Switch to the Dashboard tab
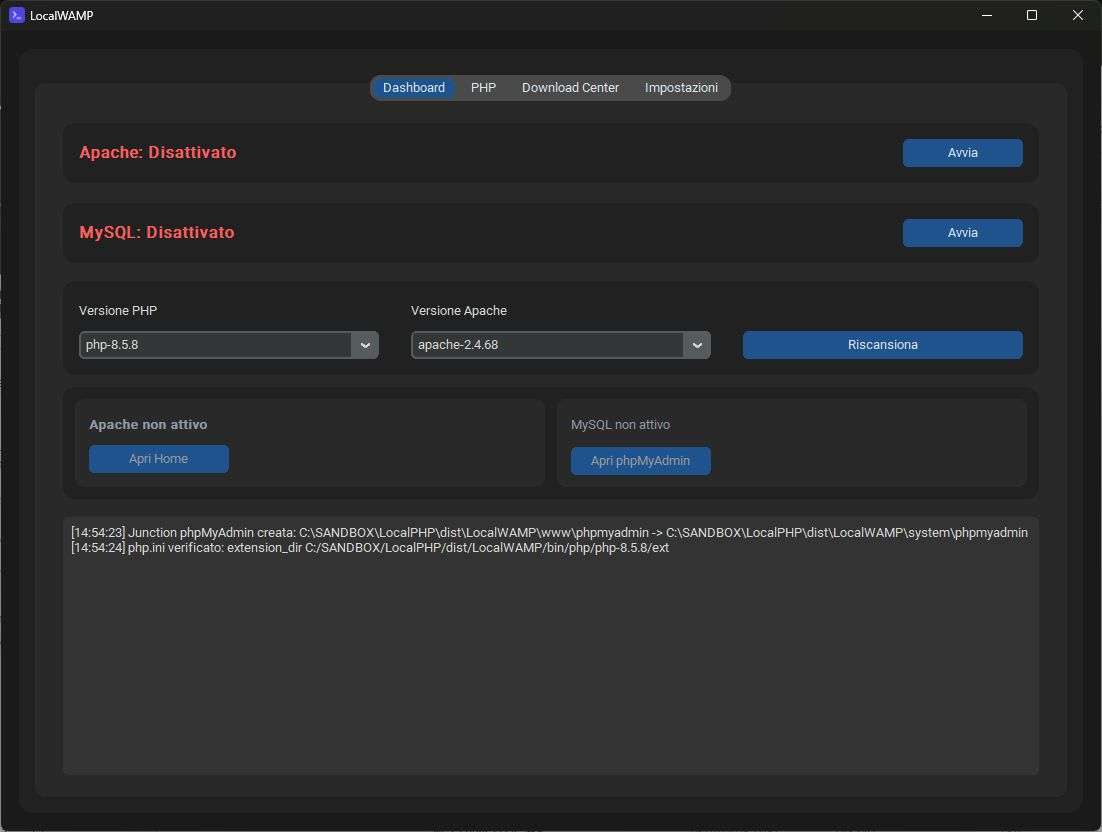The width and height of the screenshot is (1102, 832). [413, 88]
